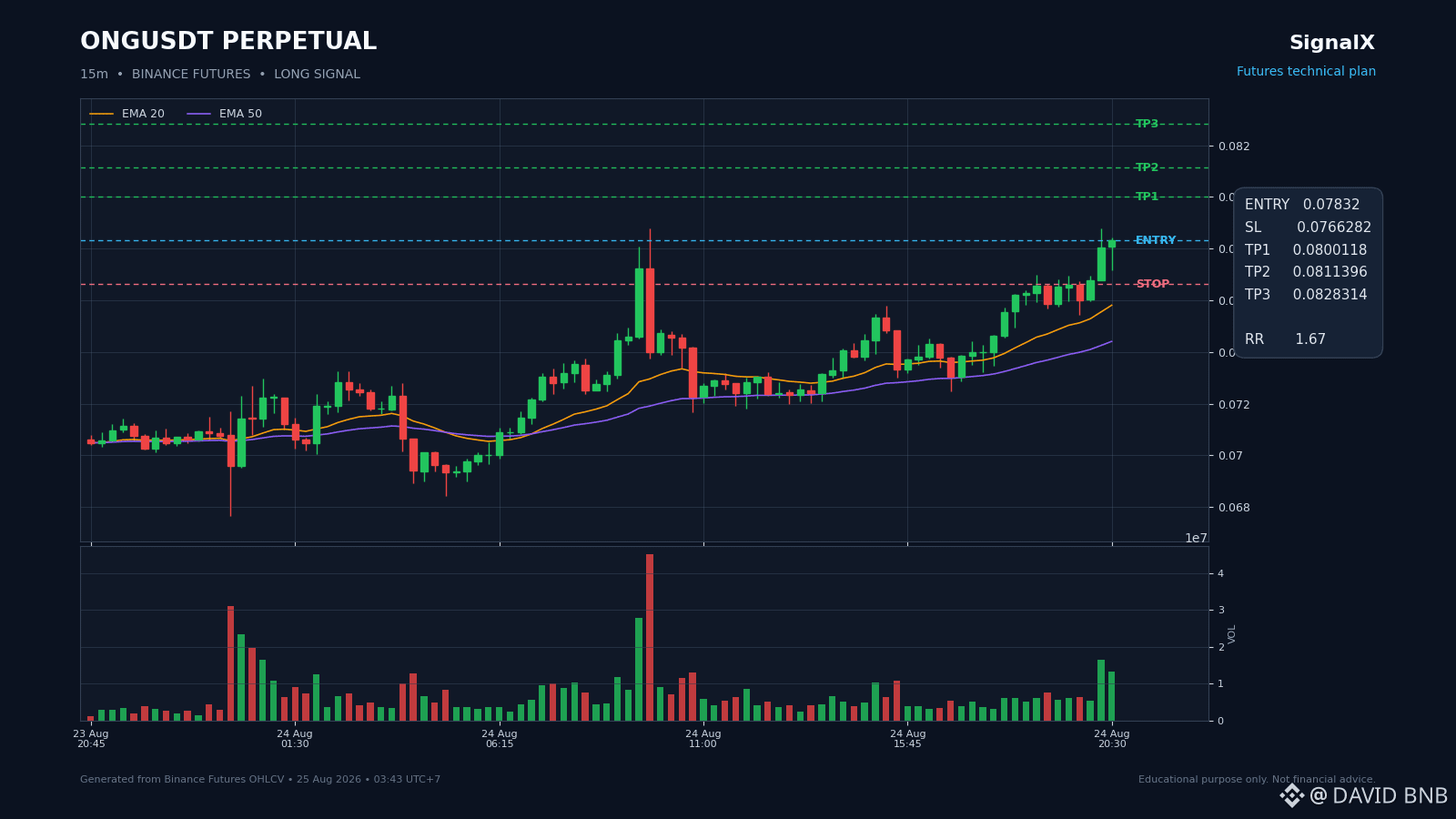Select the ENTRY 0.07832 row in info box
Screen dimensions: 1456x819
[1302, 206]
